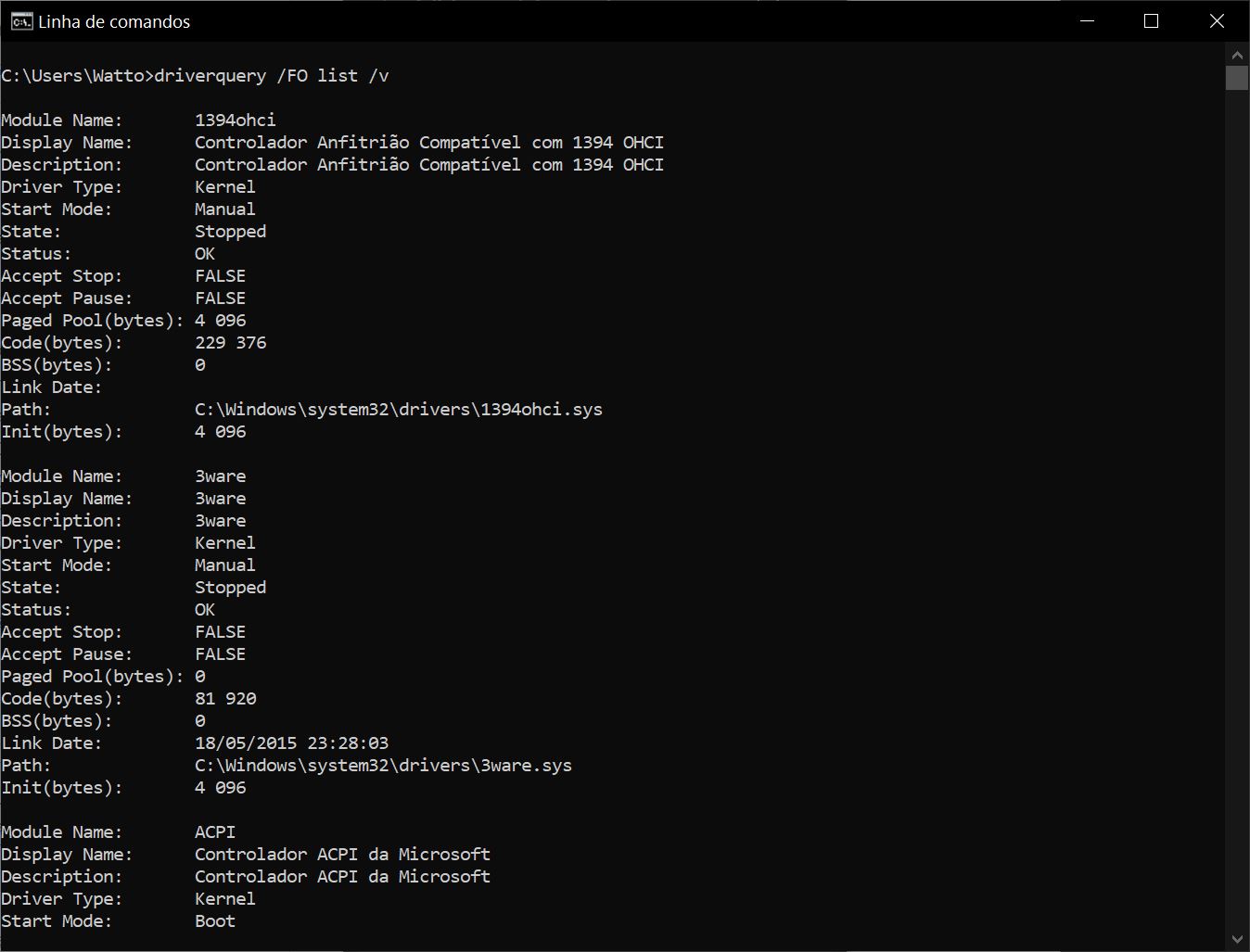Screen dimensions: 1250x952
Task: Click the 229 376 code bytes value
Action: point(230,343)
